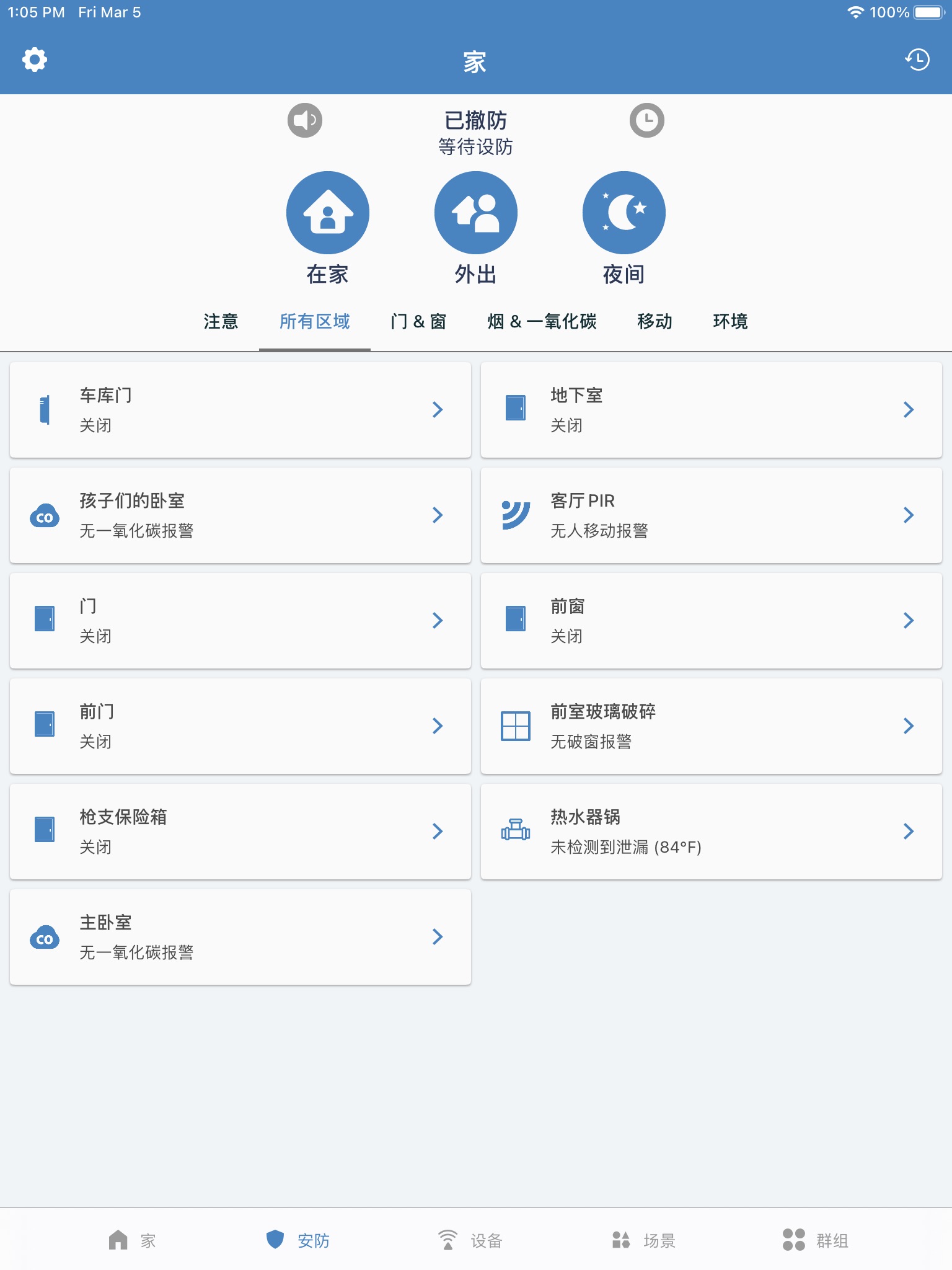Open the chevron on the 前门 row
The height and width of the screenshot is (1270, 952).
pos(438,726)
